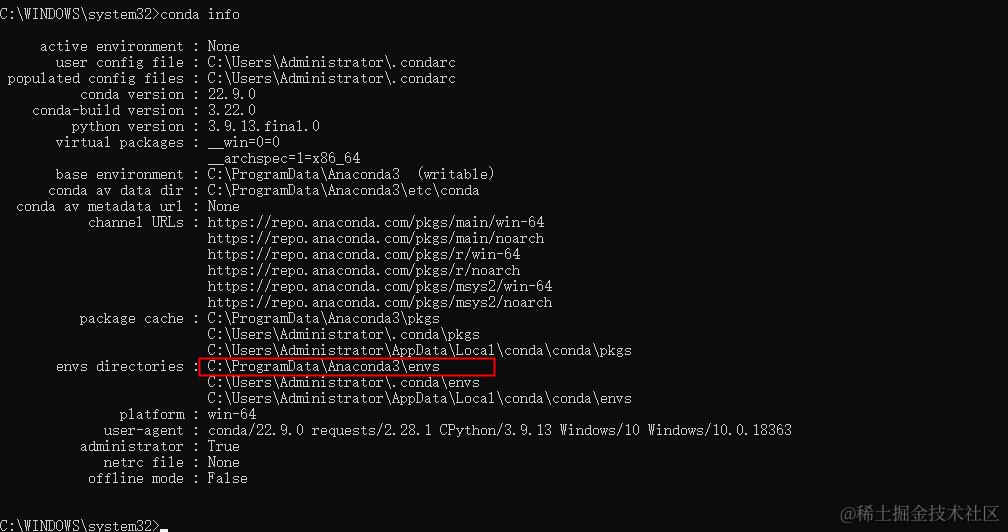
Task: Click the offline mode False value
Action: 228,479
